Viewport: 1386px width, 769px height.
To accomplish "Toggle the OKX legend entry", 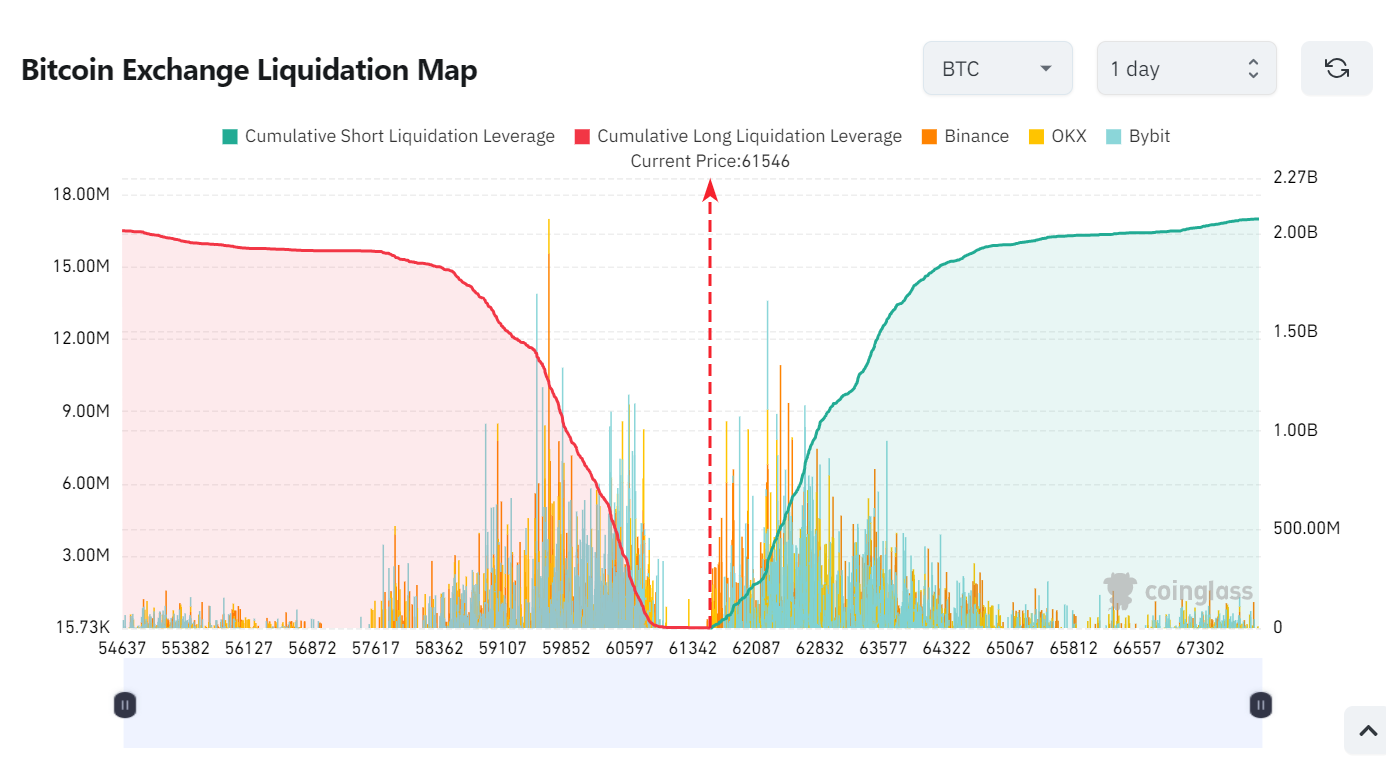I will pyautogui.click(x=1057, y=136).
